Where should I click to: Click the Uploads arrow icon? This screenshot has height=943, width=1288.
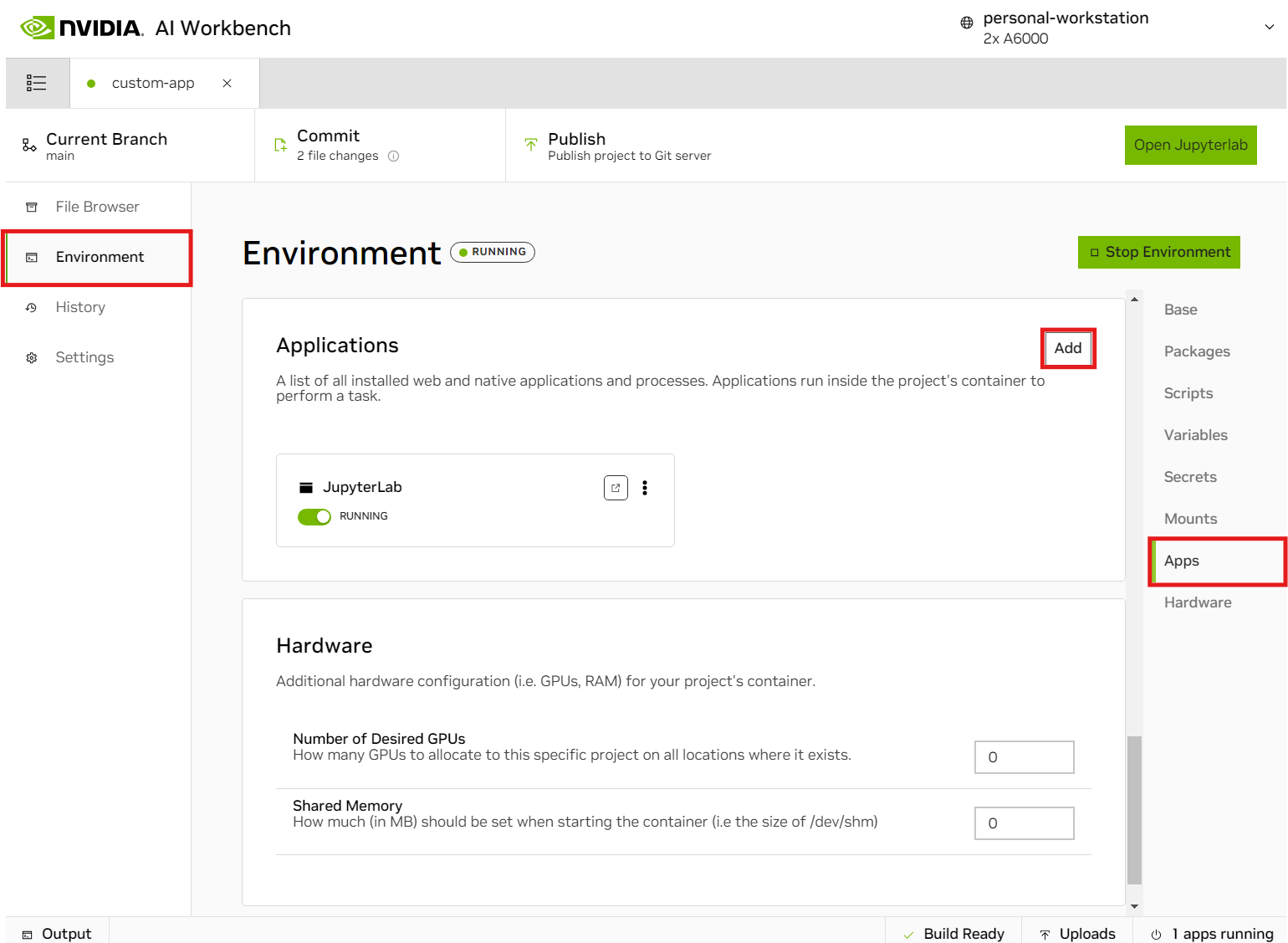point(1045,935)
